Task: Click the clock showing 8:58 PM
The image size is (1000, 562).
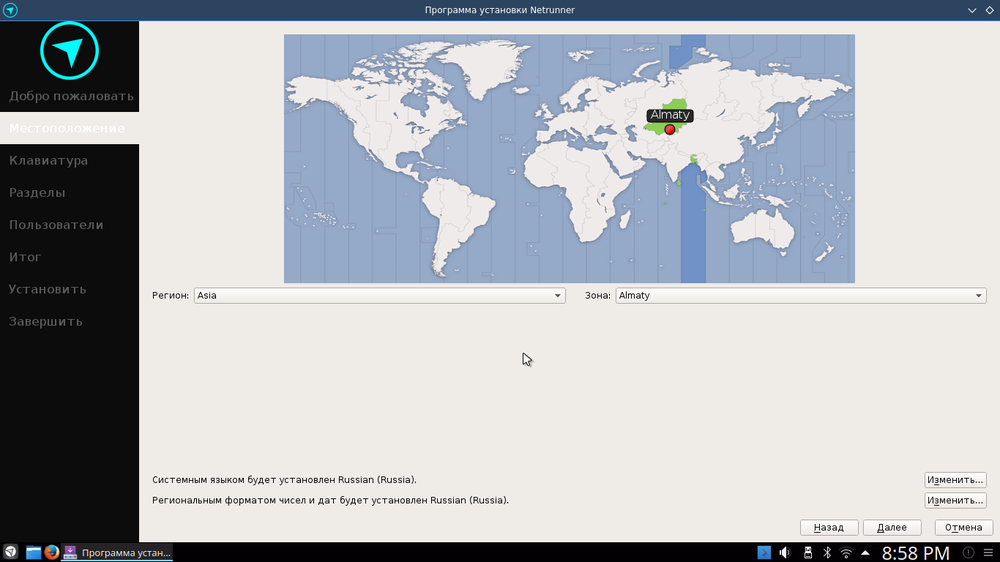Action: 915,552
